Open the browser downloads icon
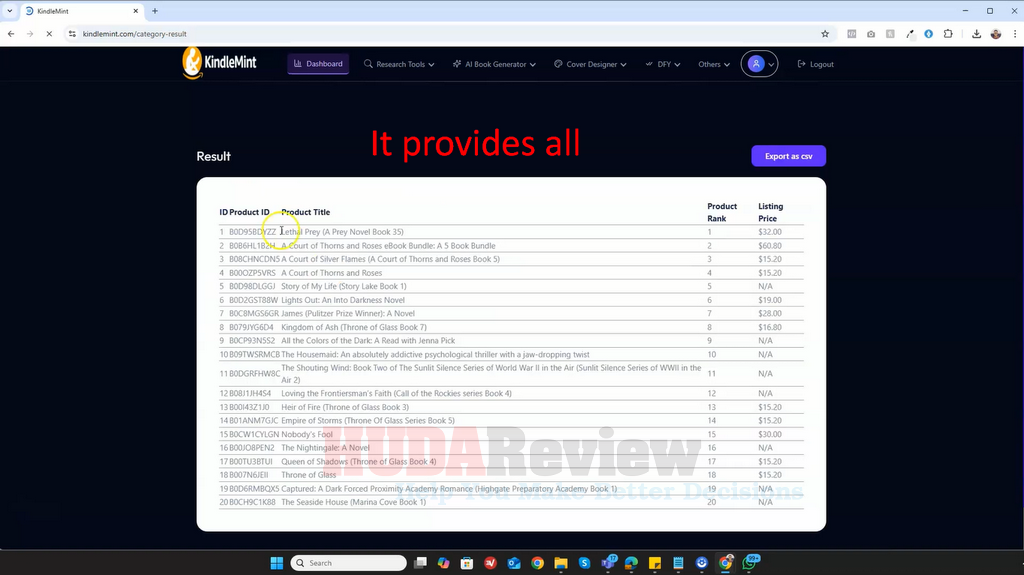 pyautogui.click(x=976, y=33)
